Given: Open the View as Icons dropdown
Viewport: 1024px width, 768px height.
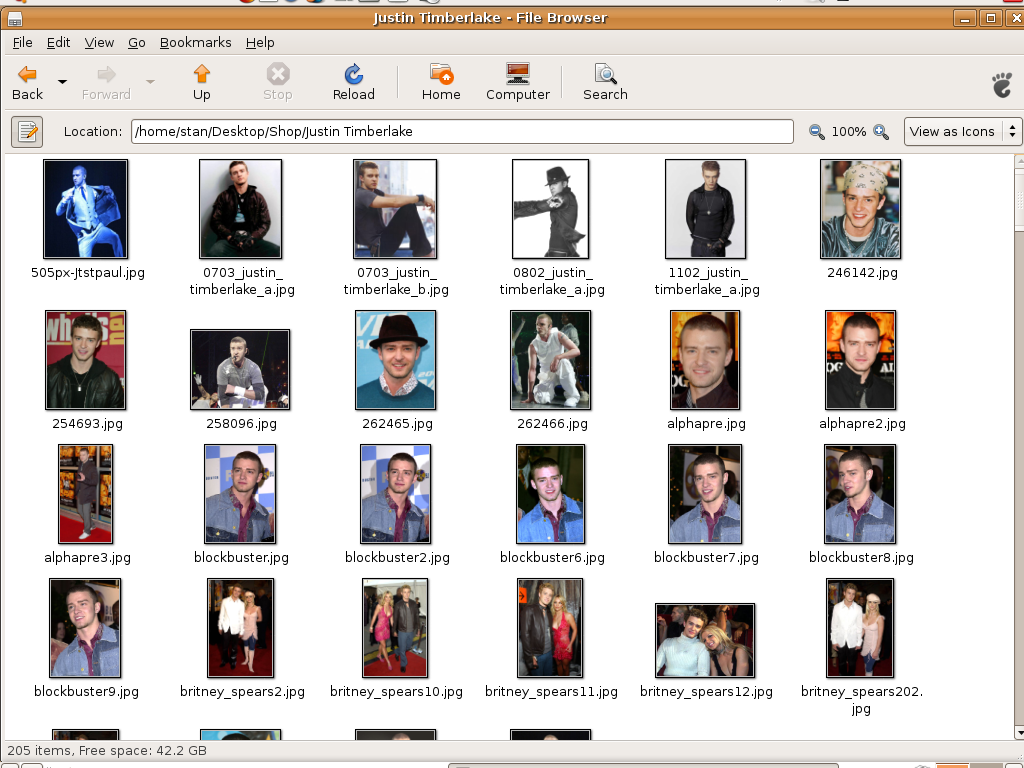Looking at the screenshot, I should pyautogui.click(x=962, y=131).
